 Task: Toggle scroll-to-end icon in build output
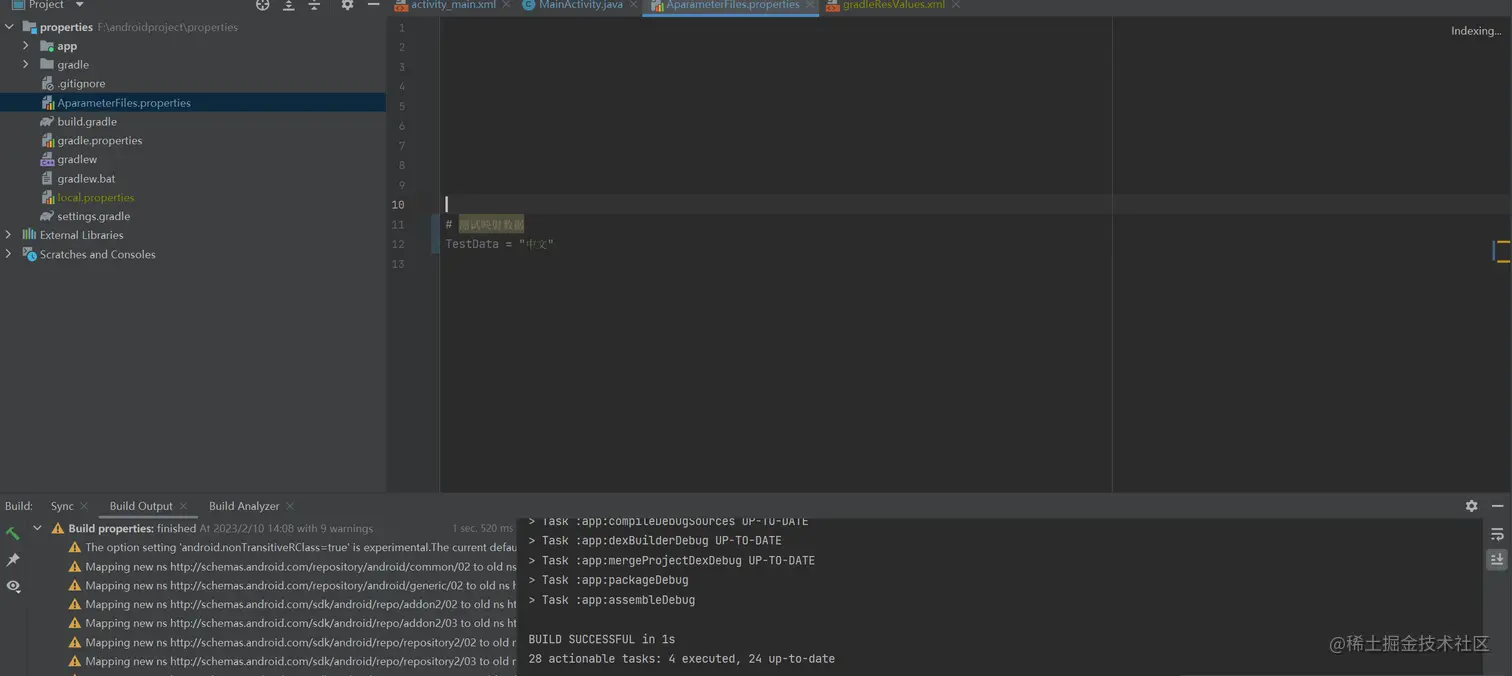[1497, 560]
